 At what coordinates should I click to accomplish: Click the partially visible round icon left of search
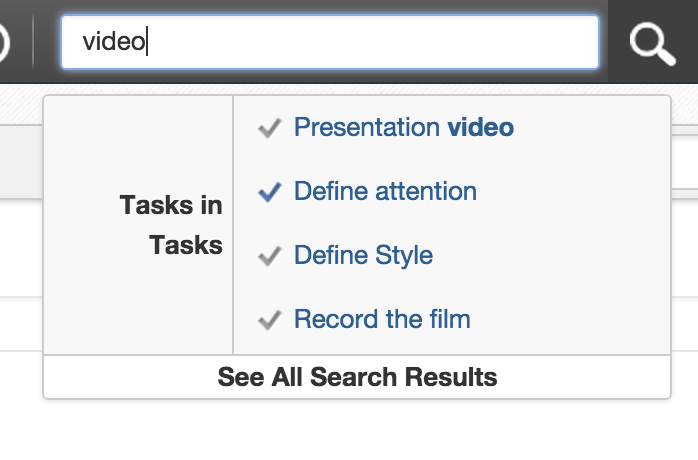(4, 43)
